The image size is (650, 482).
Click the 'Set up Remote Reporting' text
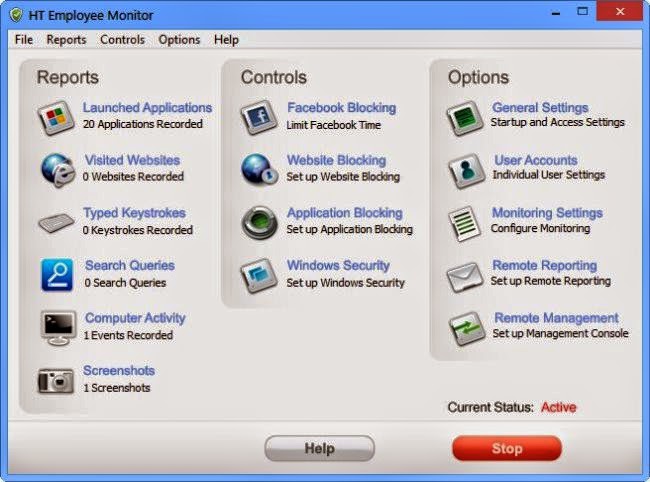point(551,281)
